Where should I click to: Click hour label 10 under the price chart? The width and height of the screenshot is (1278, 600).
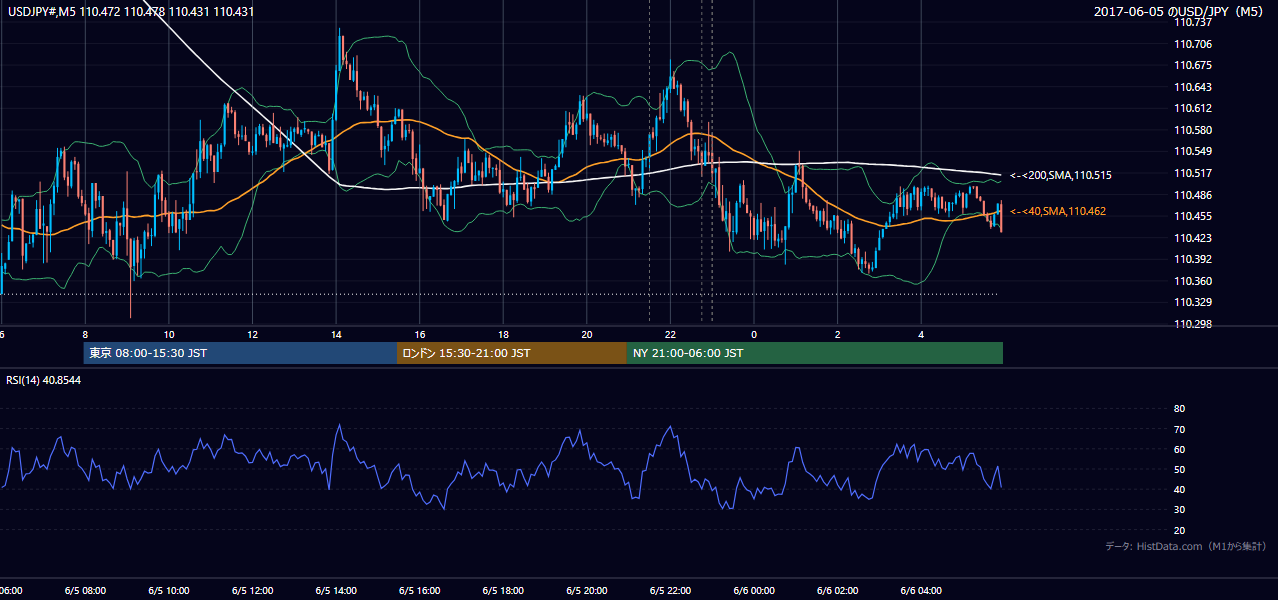(x=169, y=334)
